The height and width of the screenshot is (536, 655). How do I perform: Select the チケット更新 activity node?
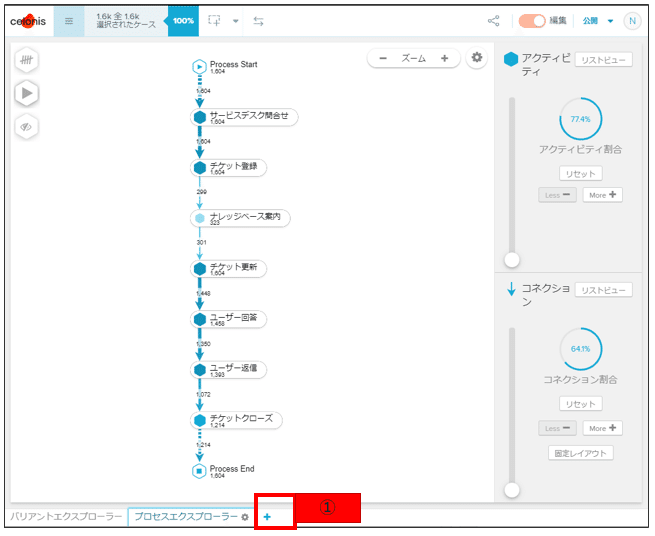pyautogui.click(x=228, y=269)
